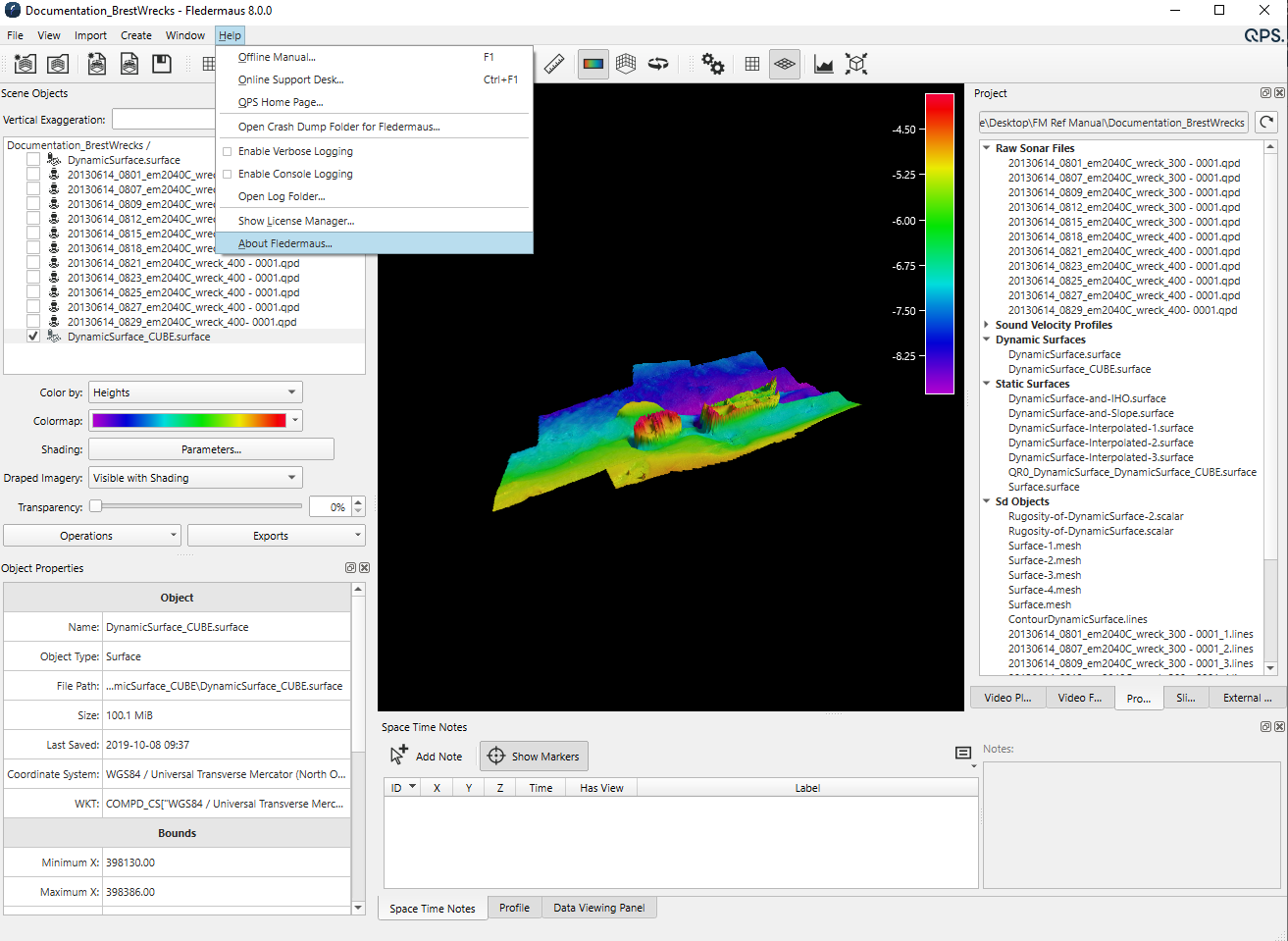Switch to the Data Viewing Panel tab

[598, 908]
